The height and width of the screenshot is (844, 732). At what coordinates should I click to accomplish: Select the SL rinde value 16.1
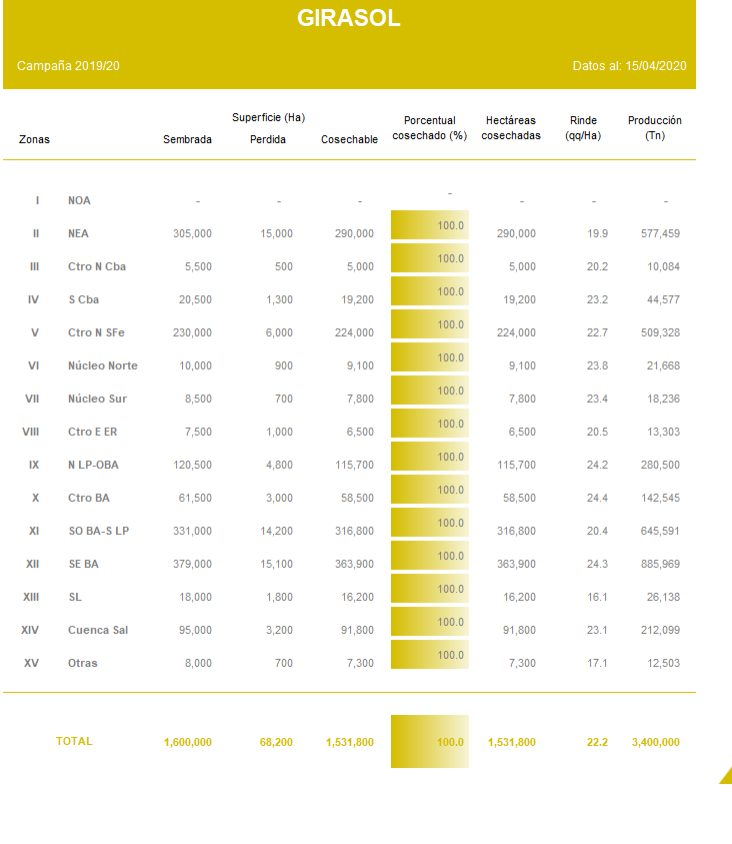[x=597, y=597]
